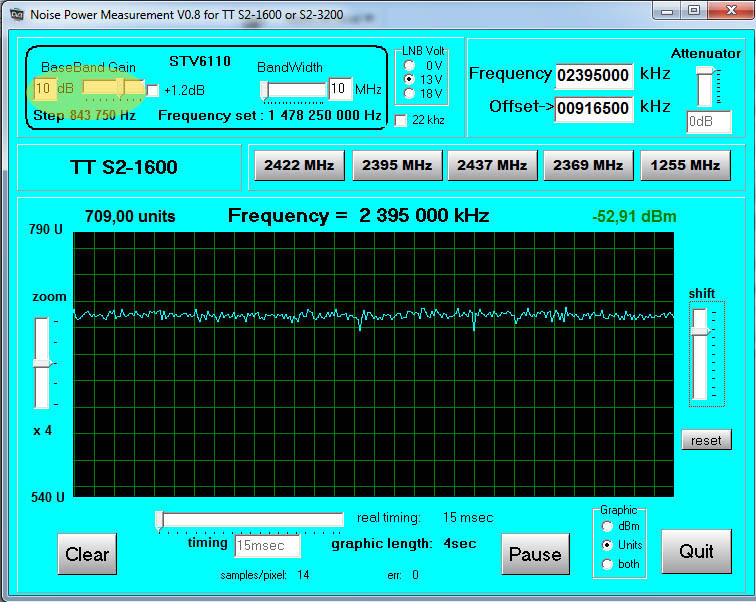Click the black signal graph area
Image resolution: width=756 pixels, height=602 pixels.
click(374, 364)
